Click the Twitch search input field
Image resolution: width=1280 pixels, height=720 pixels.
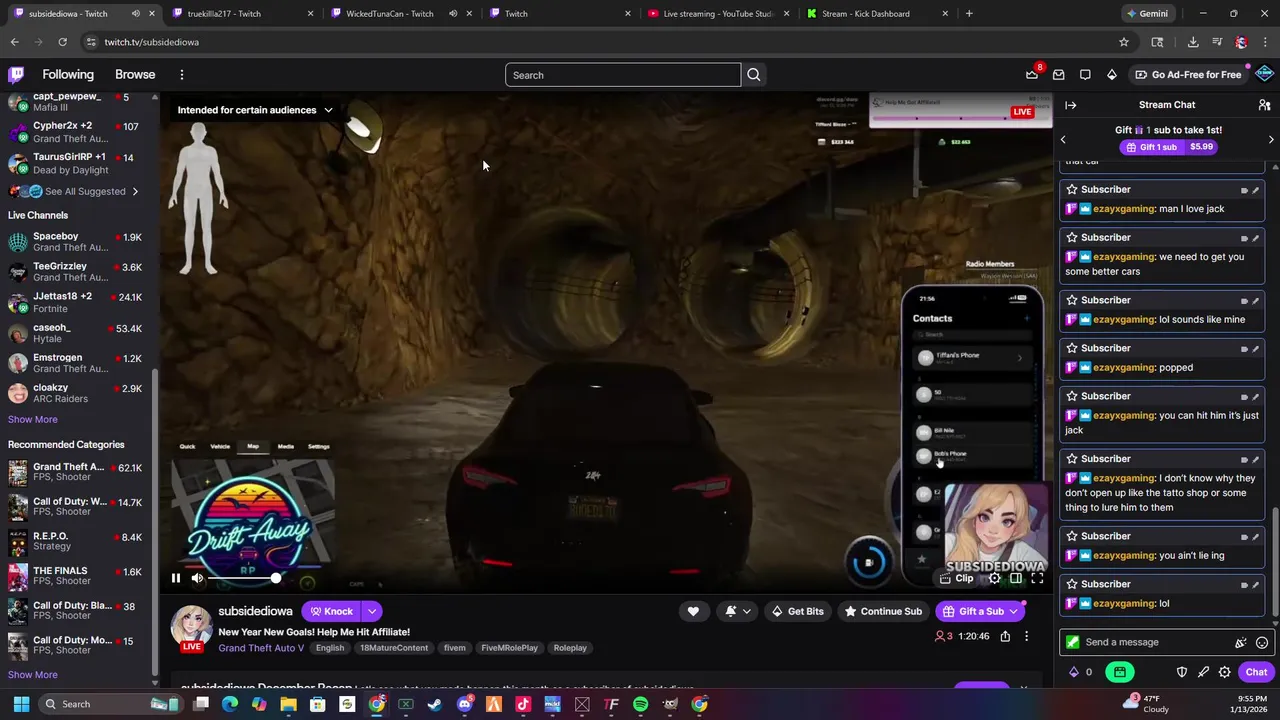pos(623,75)
